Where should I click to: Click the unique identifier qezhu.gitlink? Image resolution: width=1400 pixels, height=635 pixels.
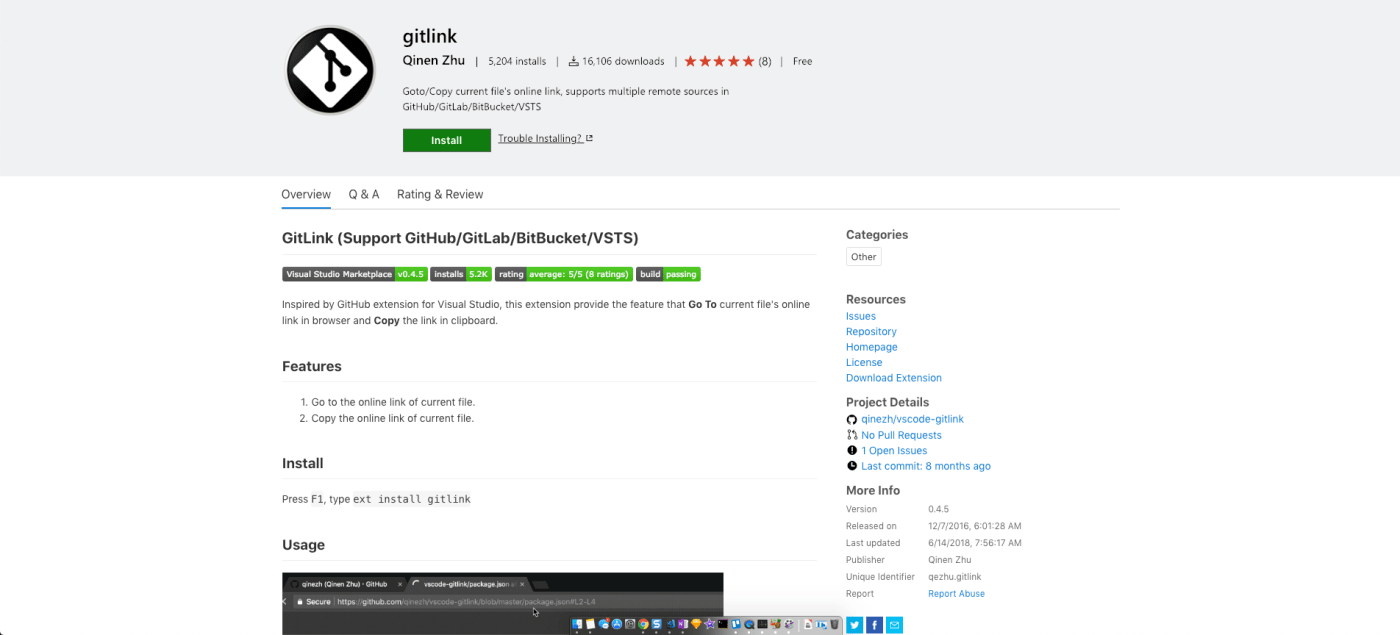click(x=955, y=577)
